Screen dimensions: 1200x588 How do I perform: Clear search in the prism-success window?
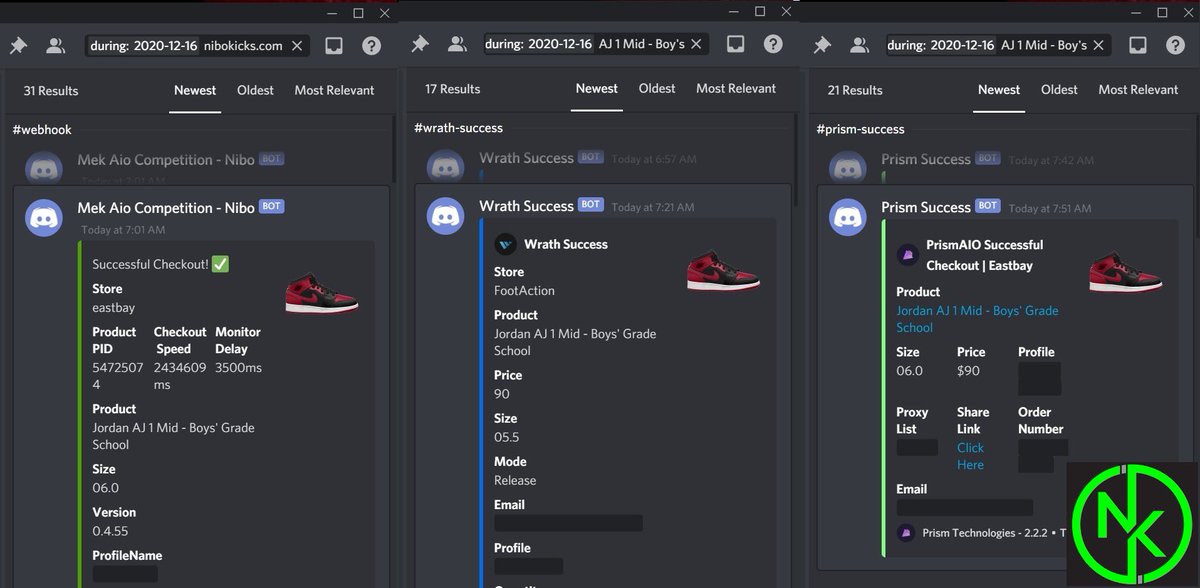click(x=1099, y=46)
